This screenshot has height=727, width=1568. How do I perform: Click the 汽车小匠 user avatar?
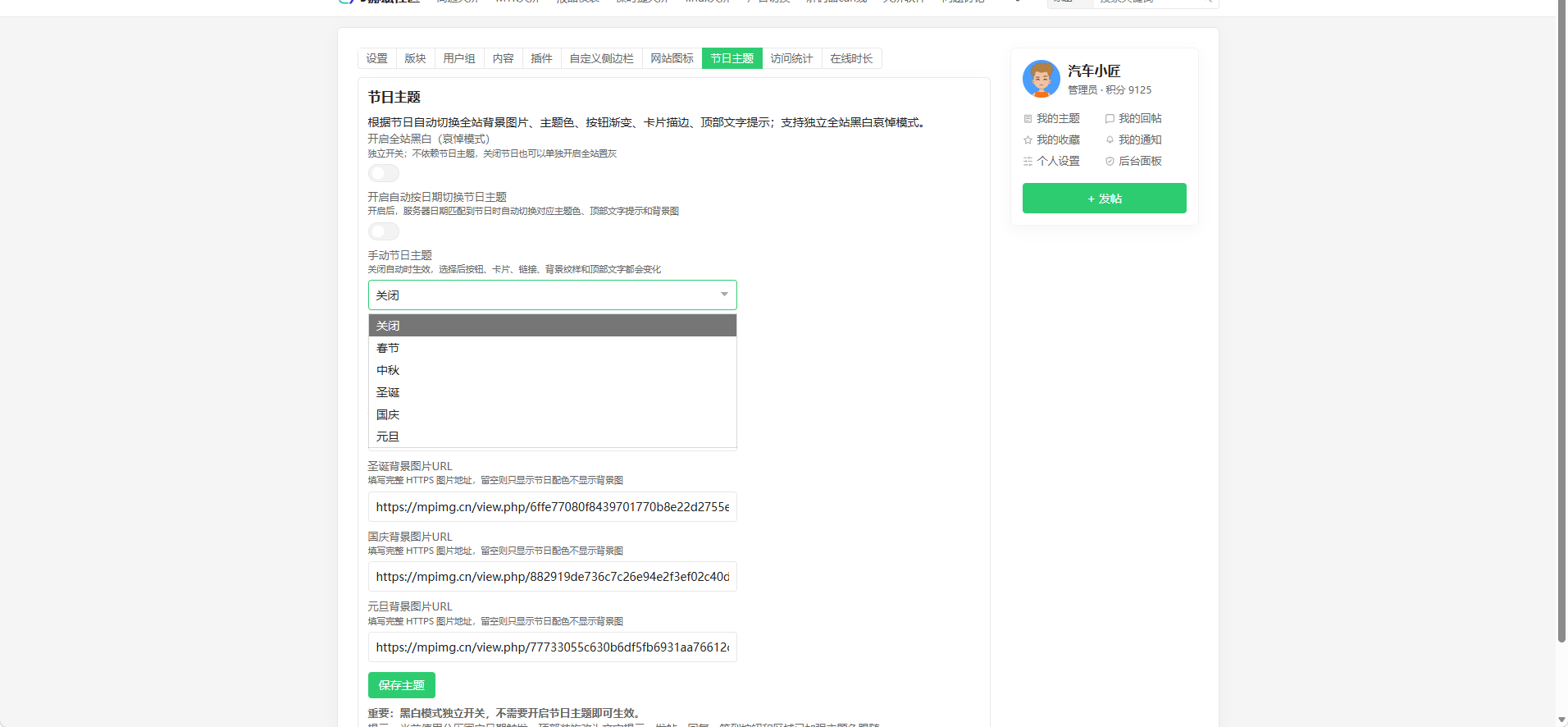pyautogui.click(x=1042, y=79)
